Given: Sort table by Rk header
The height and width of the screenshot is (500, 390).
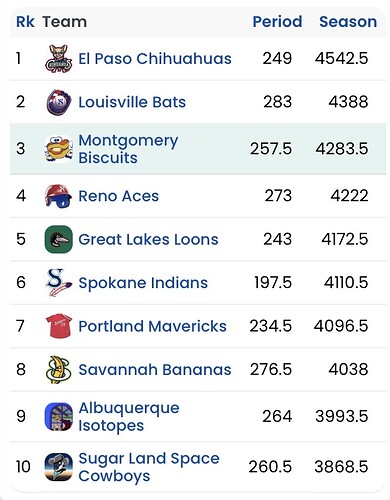Looking at the screenshot, I should point(25,22).
